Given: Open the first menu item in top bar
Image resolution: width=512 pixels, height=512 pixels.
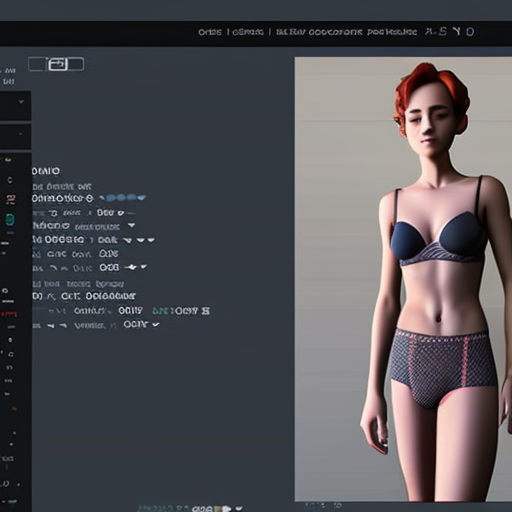Looking at the screenshot, I should [x=210, y=32].
